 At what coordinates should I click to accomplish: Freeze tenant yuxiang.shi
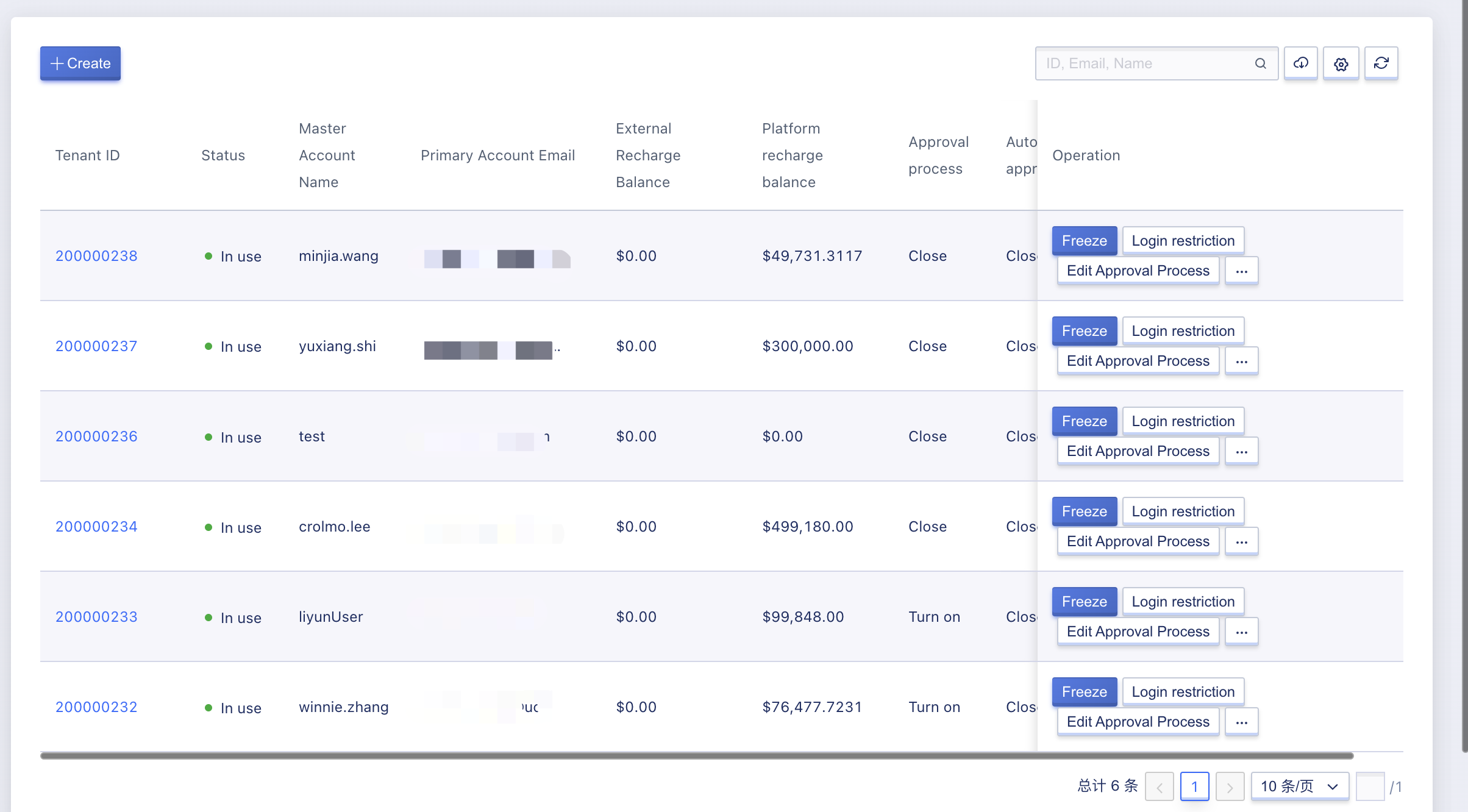coord(1085,331)
